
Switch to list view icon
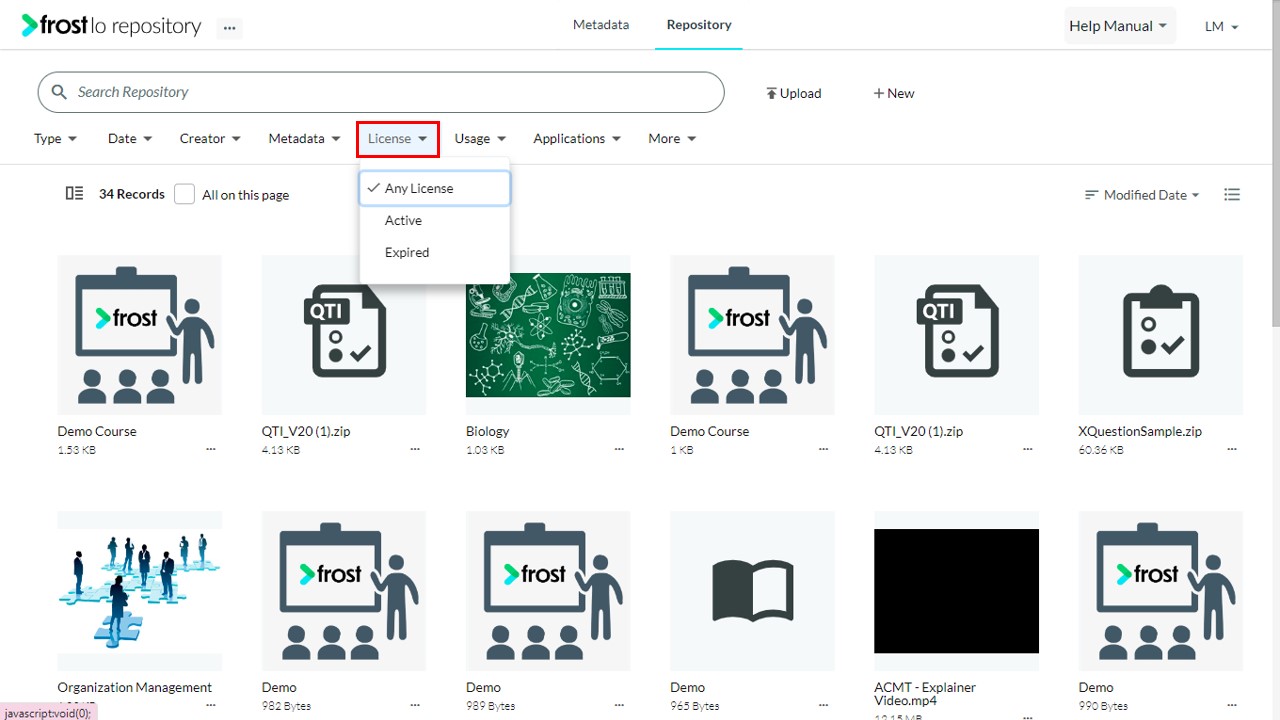(x=1232, y=195)
